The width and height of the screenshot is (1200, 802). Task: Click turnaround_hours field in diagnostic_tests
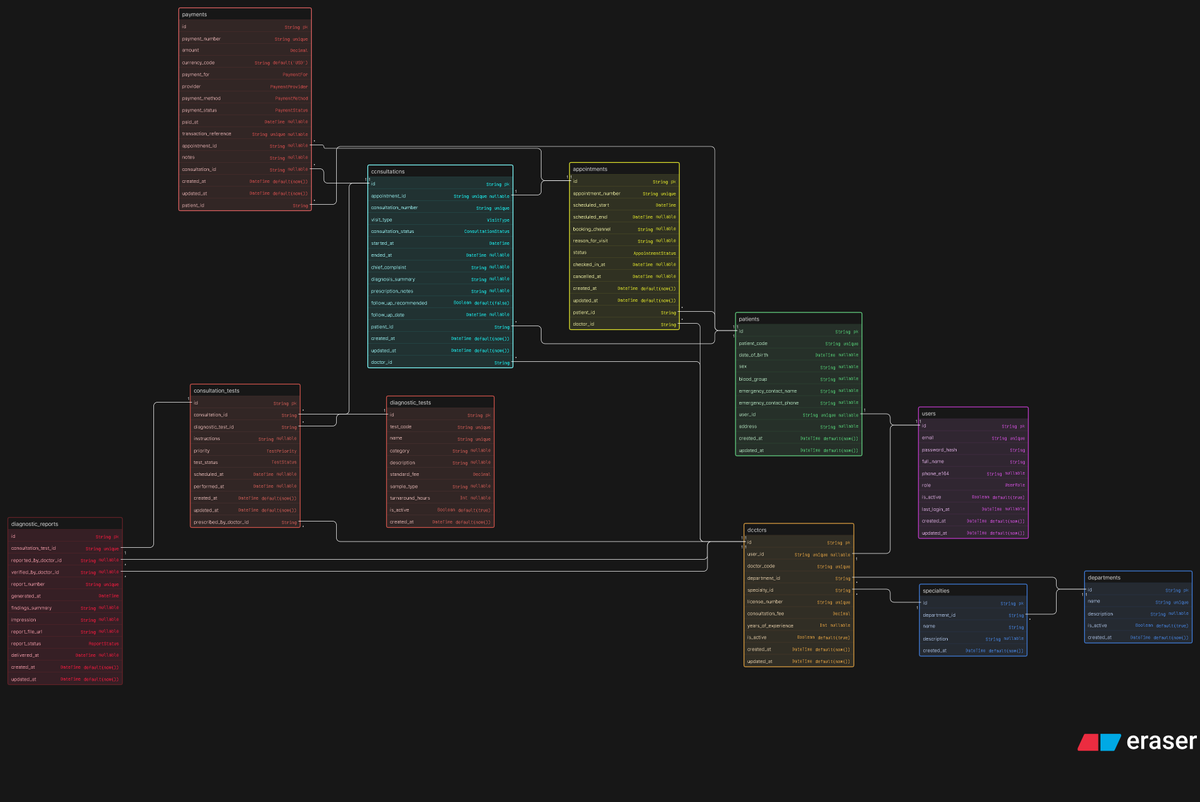point(440,498)
